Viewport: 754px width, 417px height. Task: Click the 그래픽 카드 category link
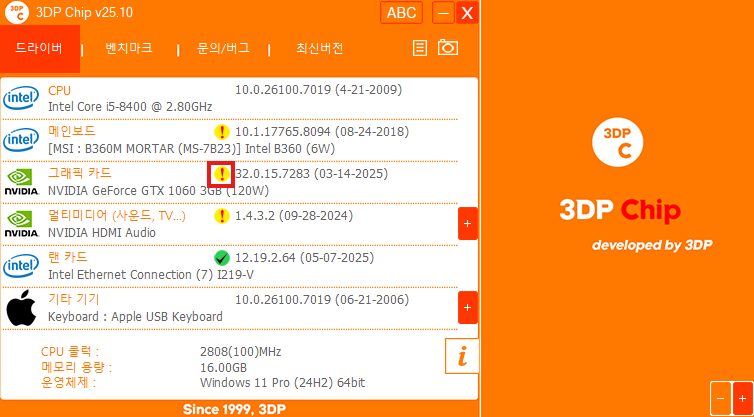[80, 173]
